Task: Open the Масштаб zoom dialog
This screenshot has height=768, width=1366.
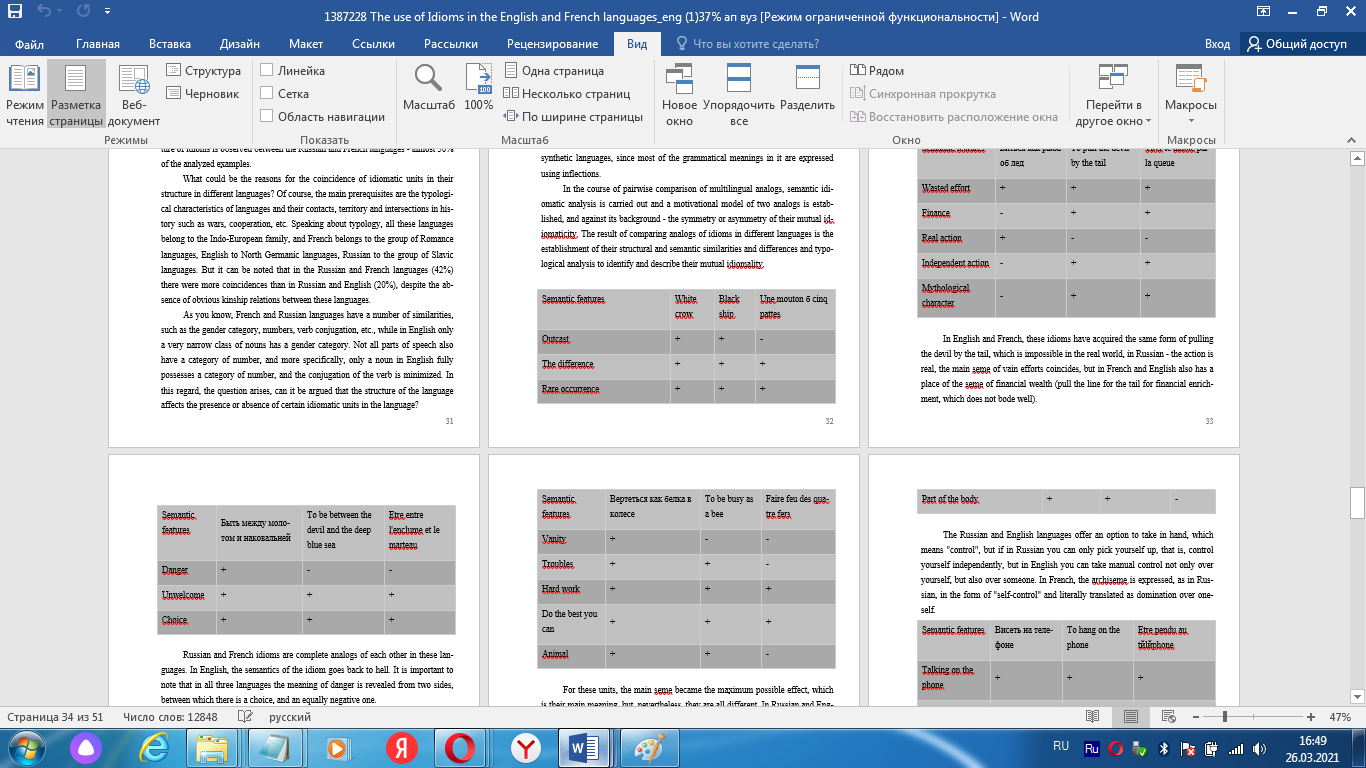Action: pos(429,88)
